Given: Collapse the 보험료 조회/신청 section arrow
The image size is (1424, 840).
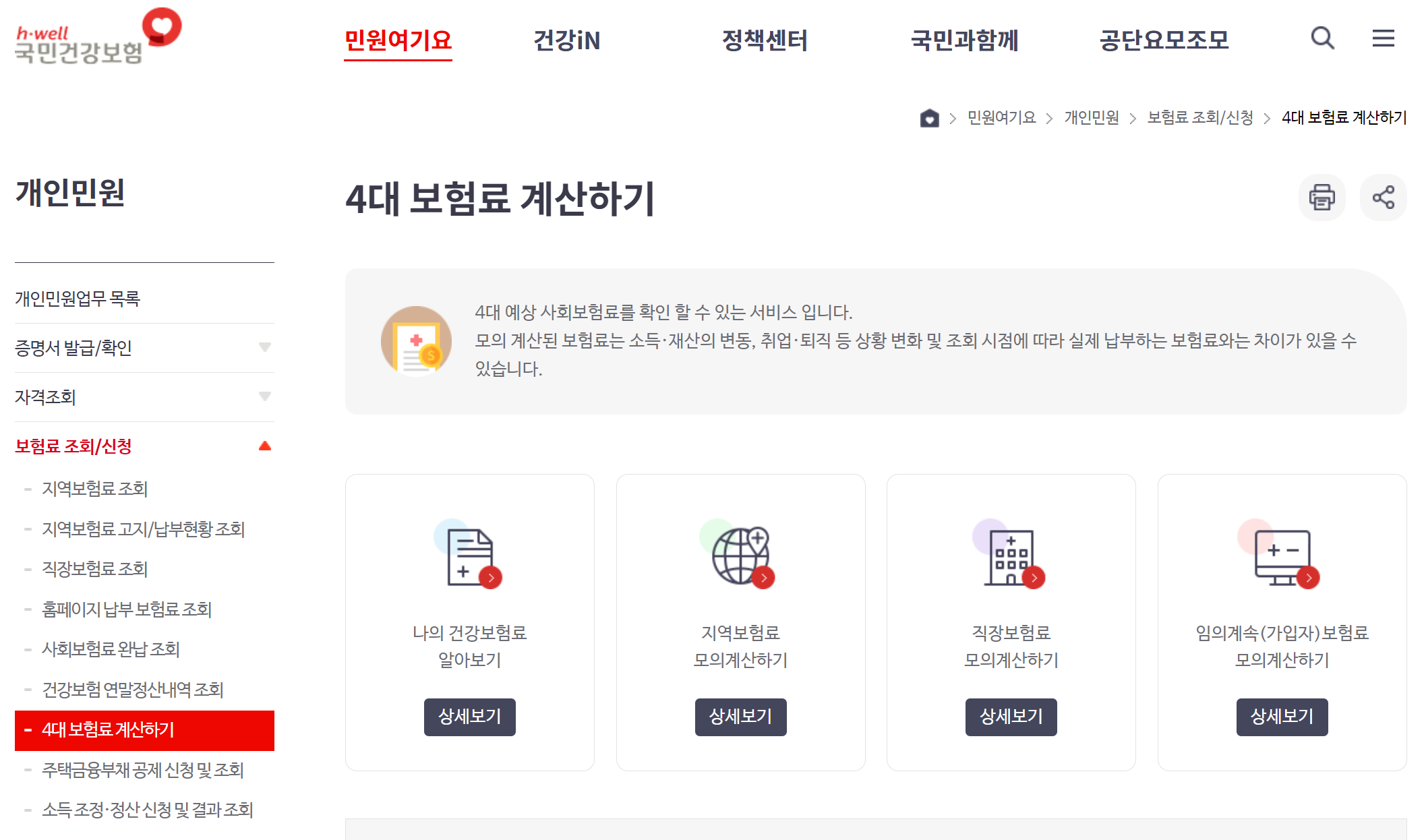Looking at the screenshot, I should (265, 446).
